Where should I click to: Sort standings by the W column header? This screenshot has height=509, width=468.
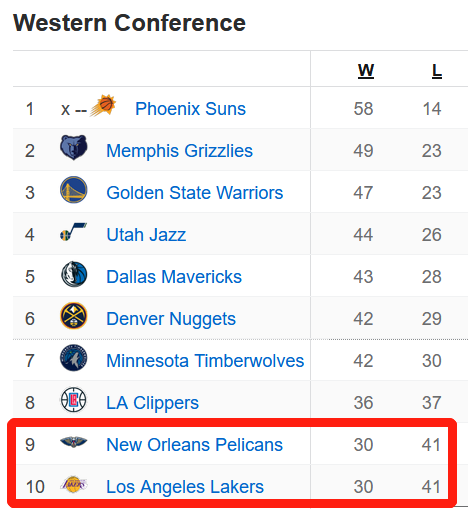[x=366, y=71]
